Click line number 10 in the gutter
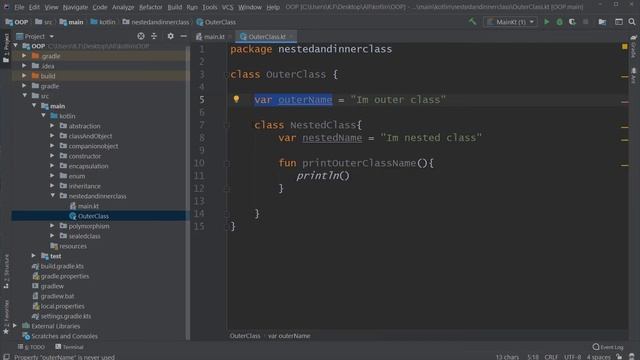This screenshot has height=360, width=640. tap(199, 163)
